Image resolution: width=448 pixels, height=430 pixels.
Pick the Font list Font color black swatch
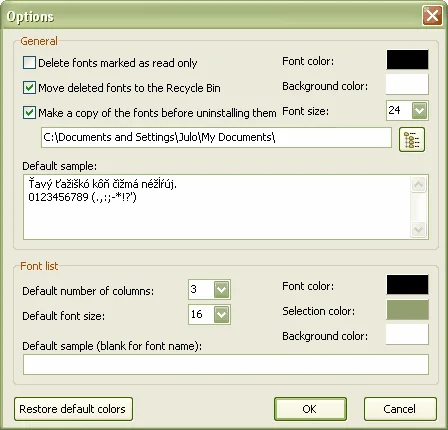click(407, 285)
